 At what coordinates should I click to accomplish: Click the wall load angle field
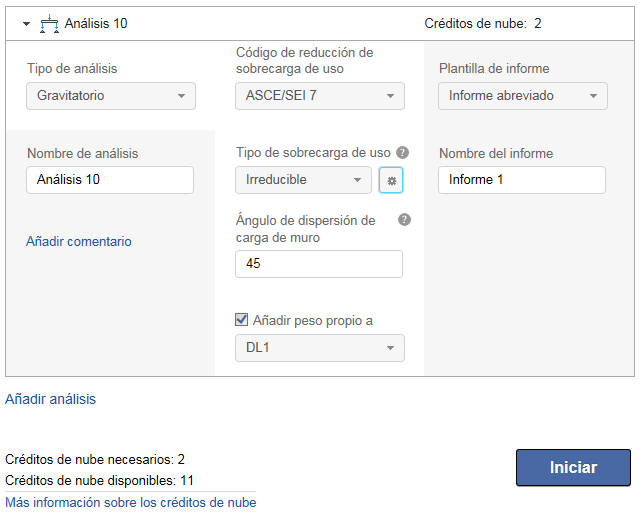[319, 264]
